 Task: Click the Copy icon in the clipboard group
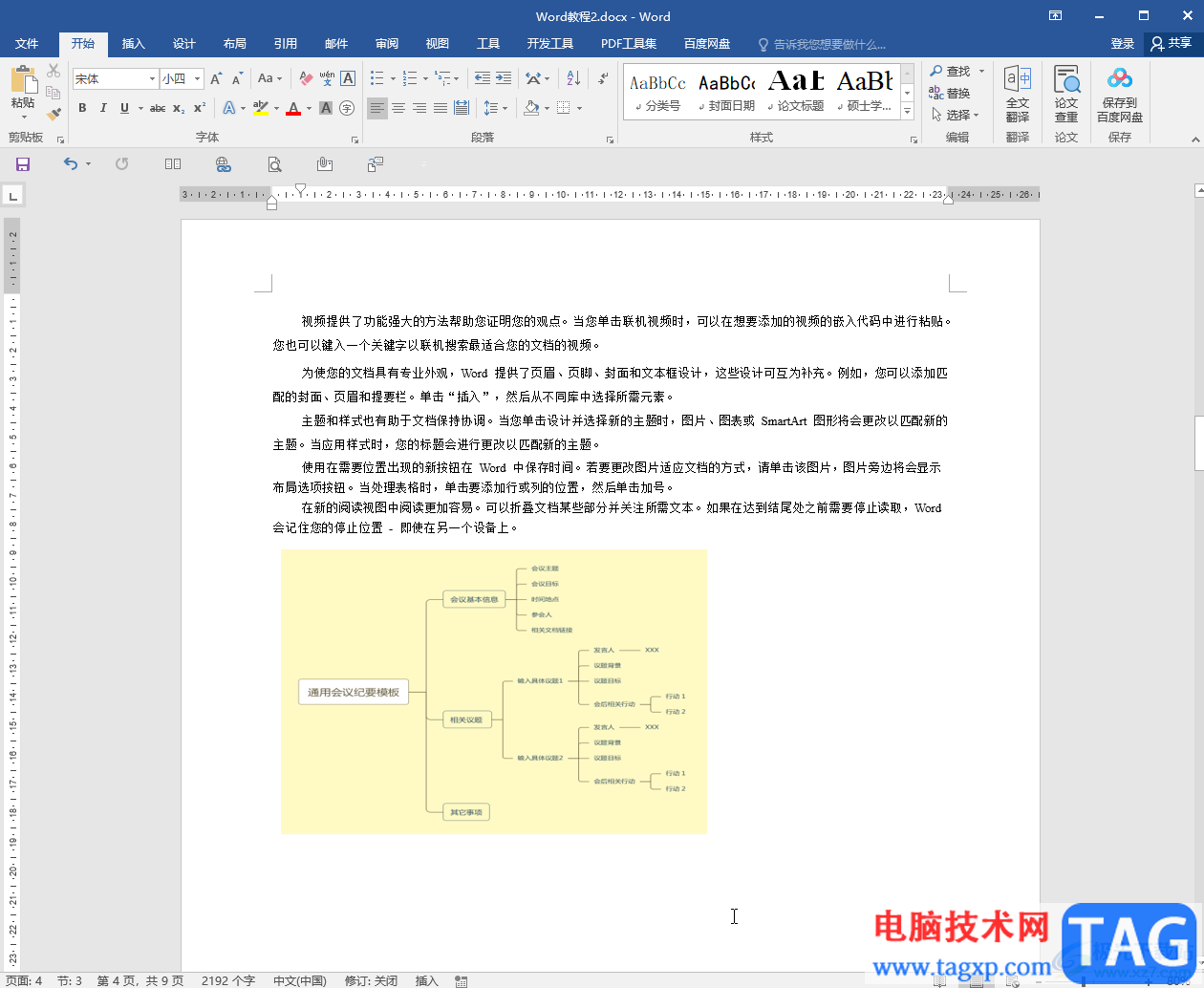tap(54, 93)
